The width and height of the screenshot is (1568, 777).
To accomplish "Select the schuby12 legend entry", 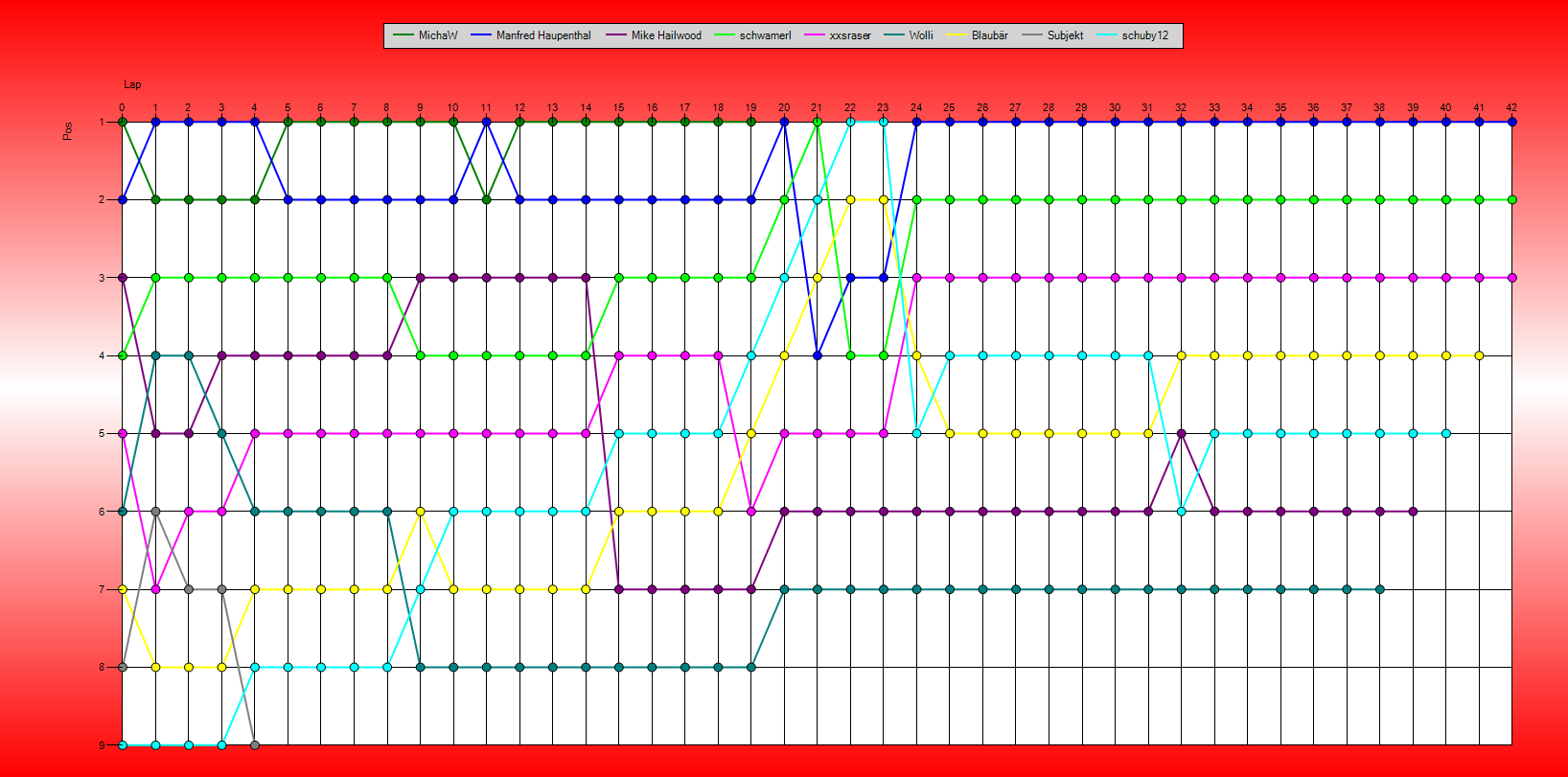I will coord(1133,35).
